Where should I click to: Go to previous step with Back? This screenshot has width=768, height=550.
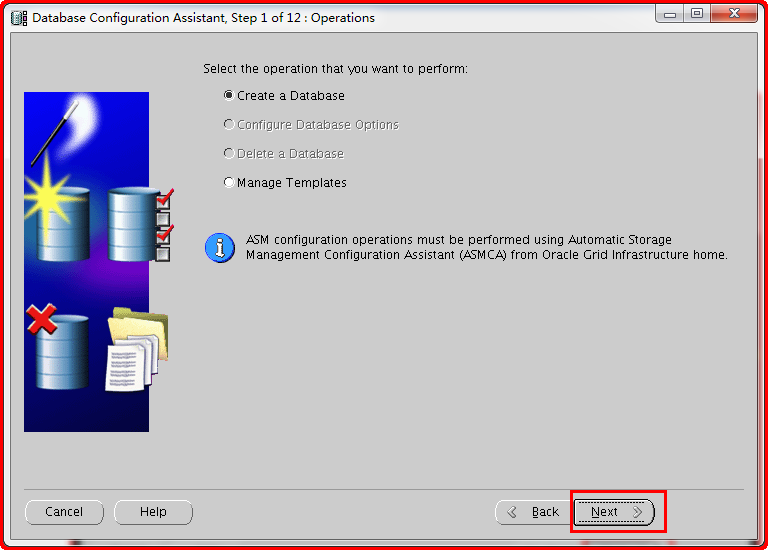(x=534, y=512)
